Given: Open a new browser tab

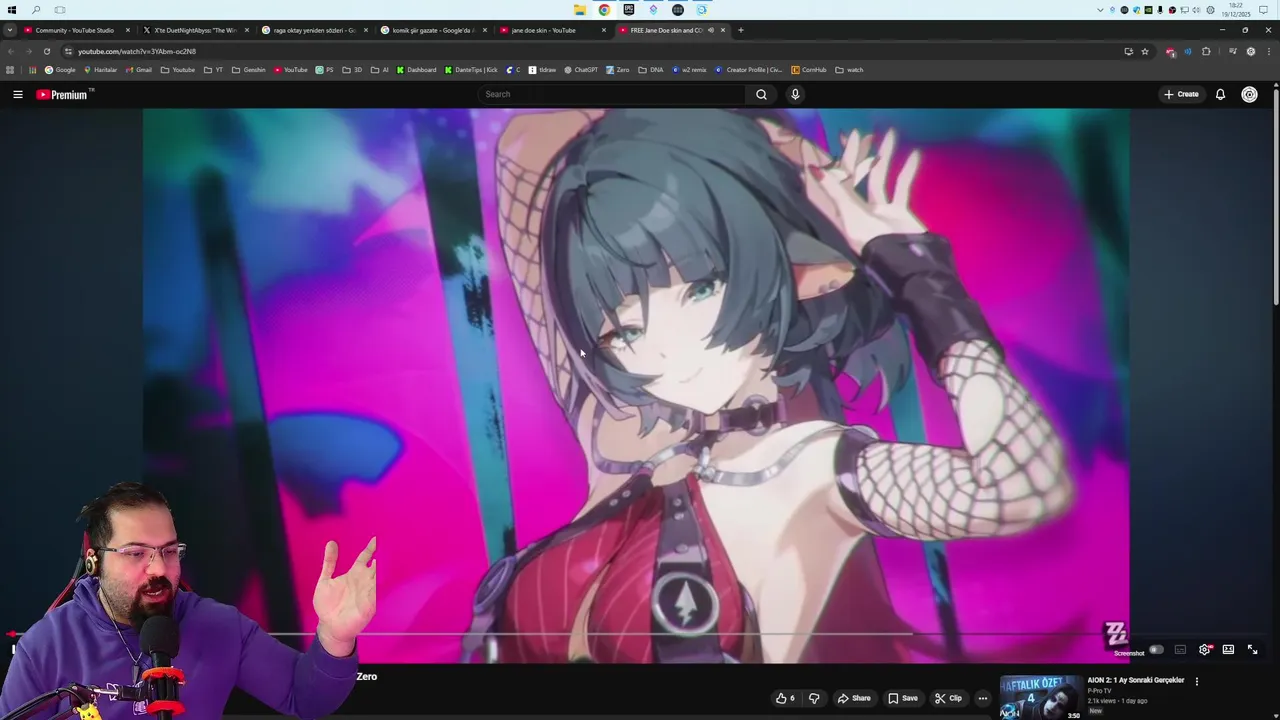Looking at the screenshot, I should 740,30.
